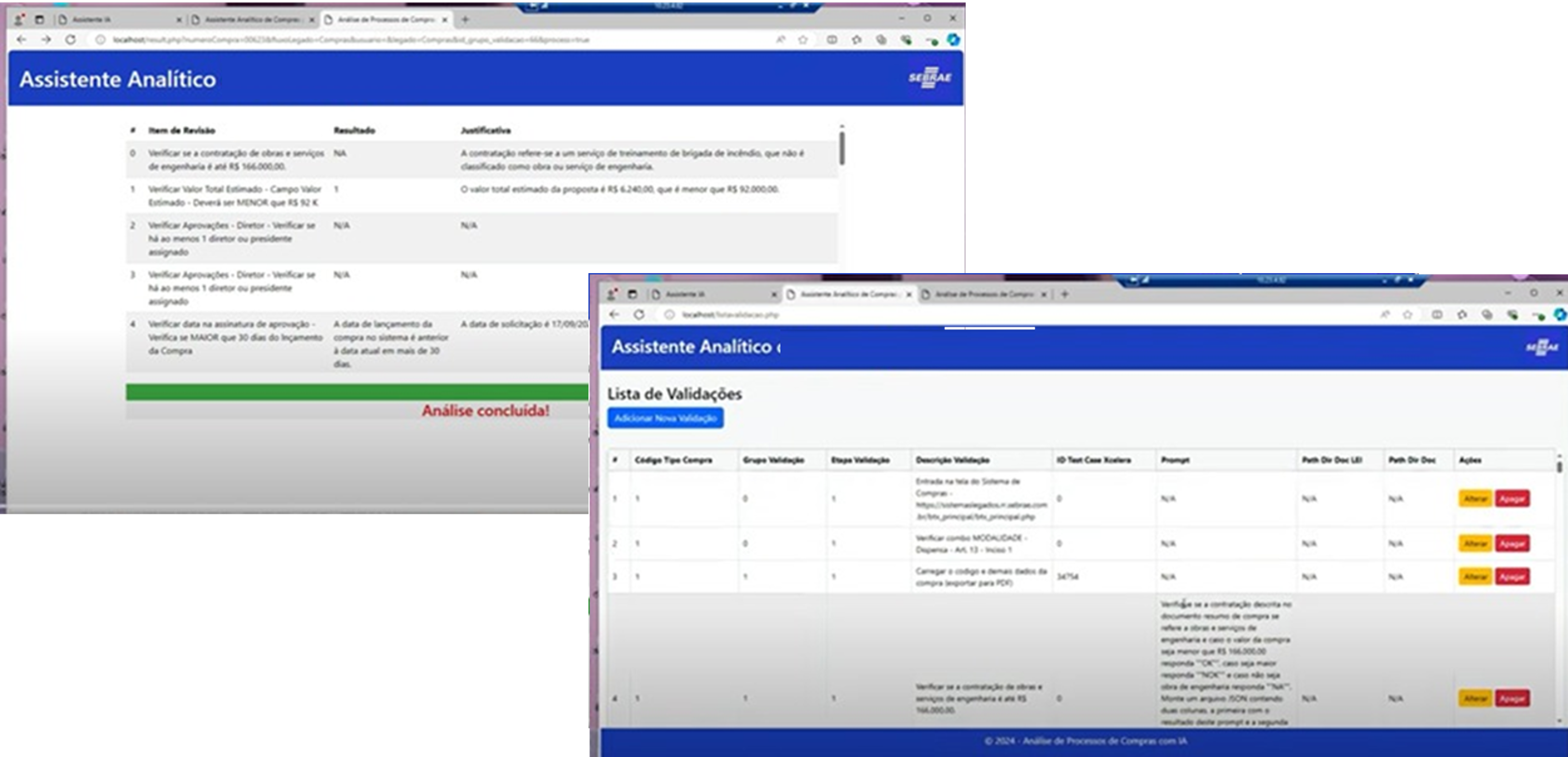The height and width of the screenshot is (757, 1568).
Task: Switch to Assistente IA tab in upper window
Action: point(91,19)
